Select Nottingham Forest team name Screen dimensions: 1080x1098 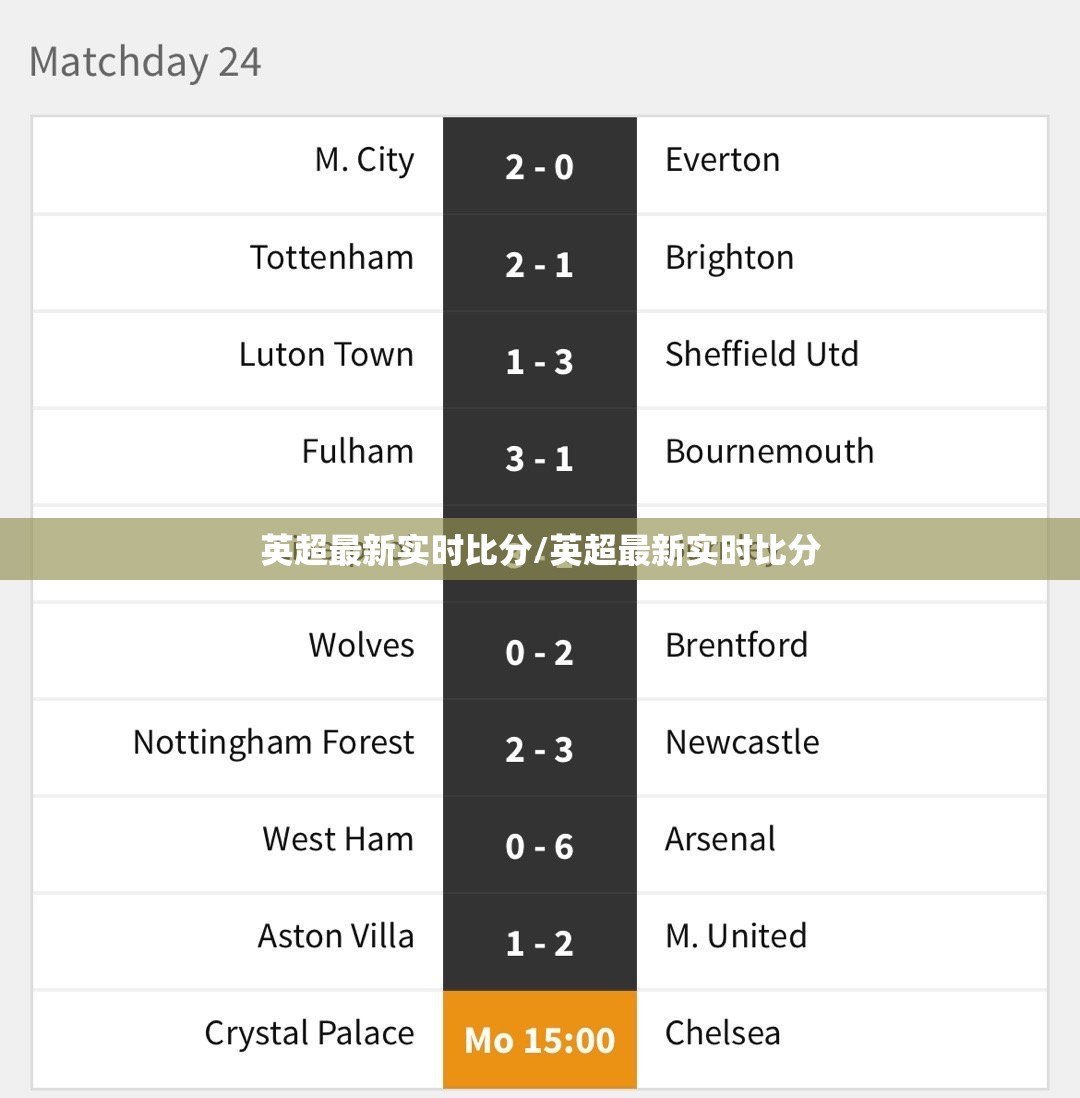tap(274, 743)
